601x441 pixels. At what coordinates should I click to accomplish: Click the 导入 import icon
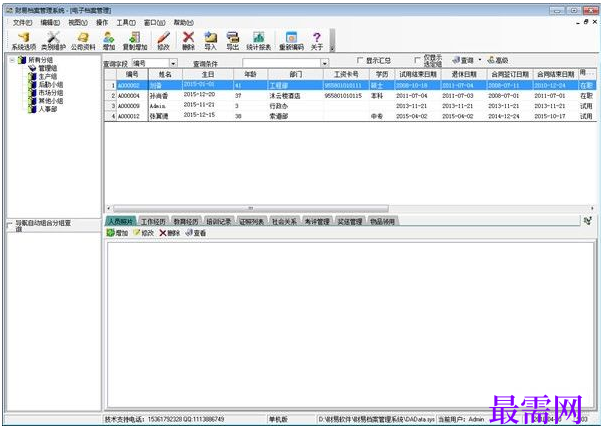[x=210, y=41]
